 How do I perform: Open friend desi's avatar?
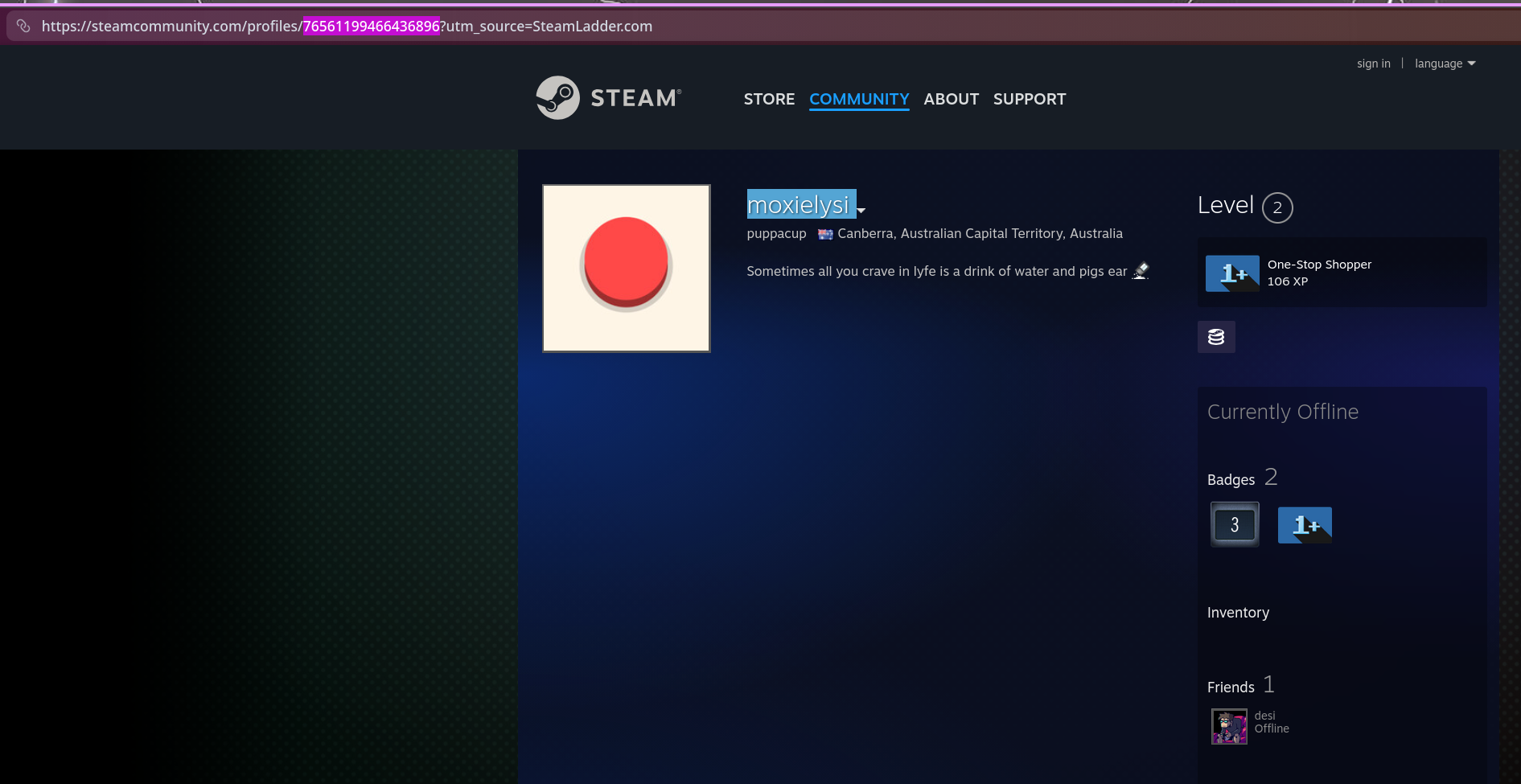1229,726
